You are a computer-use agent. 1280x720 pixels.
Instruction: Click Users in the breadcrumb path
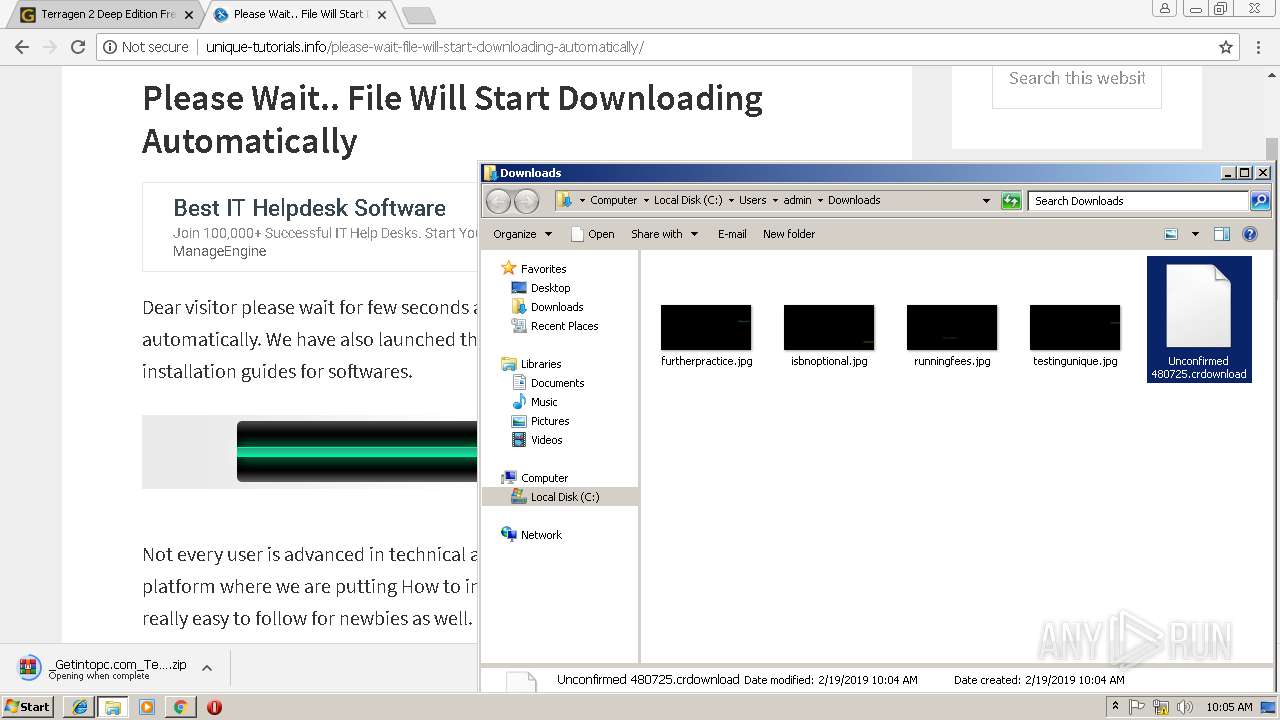pos(752,200)
